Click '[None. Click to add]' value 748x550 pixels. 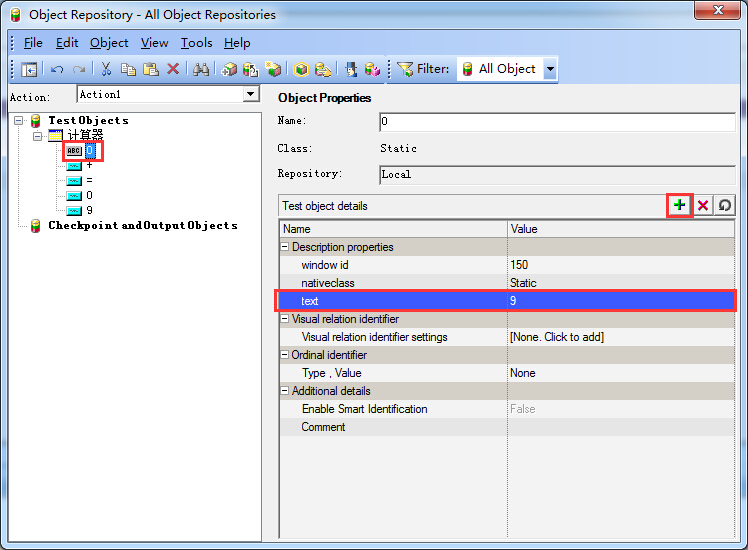557,337
